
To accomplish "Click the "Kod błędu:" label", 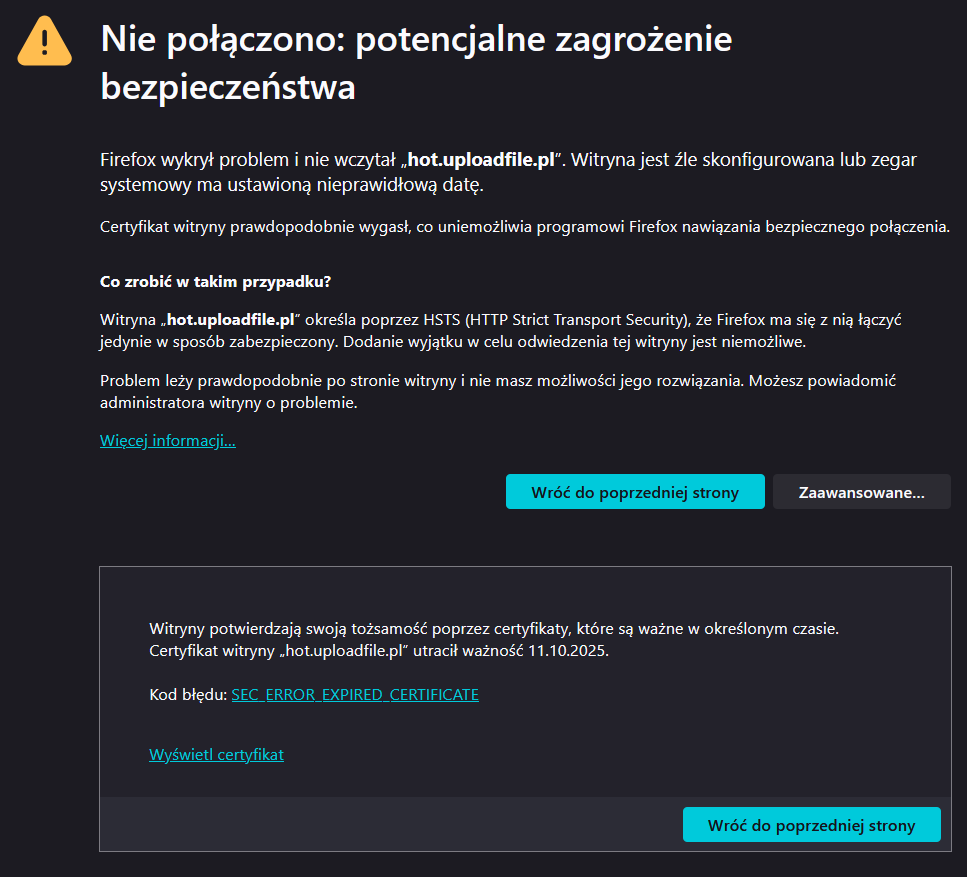I will (187, 694).
